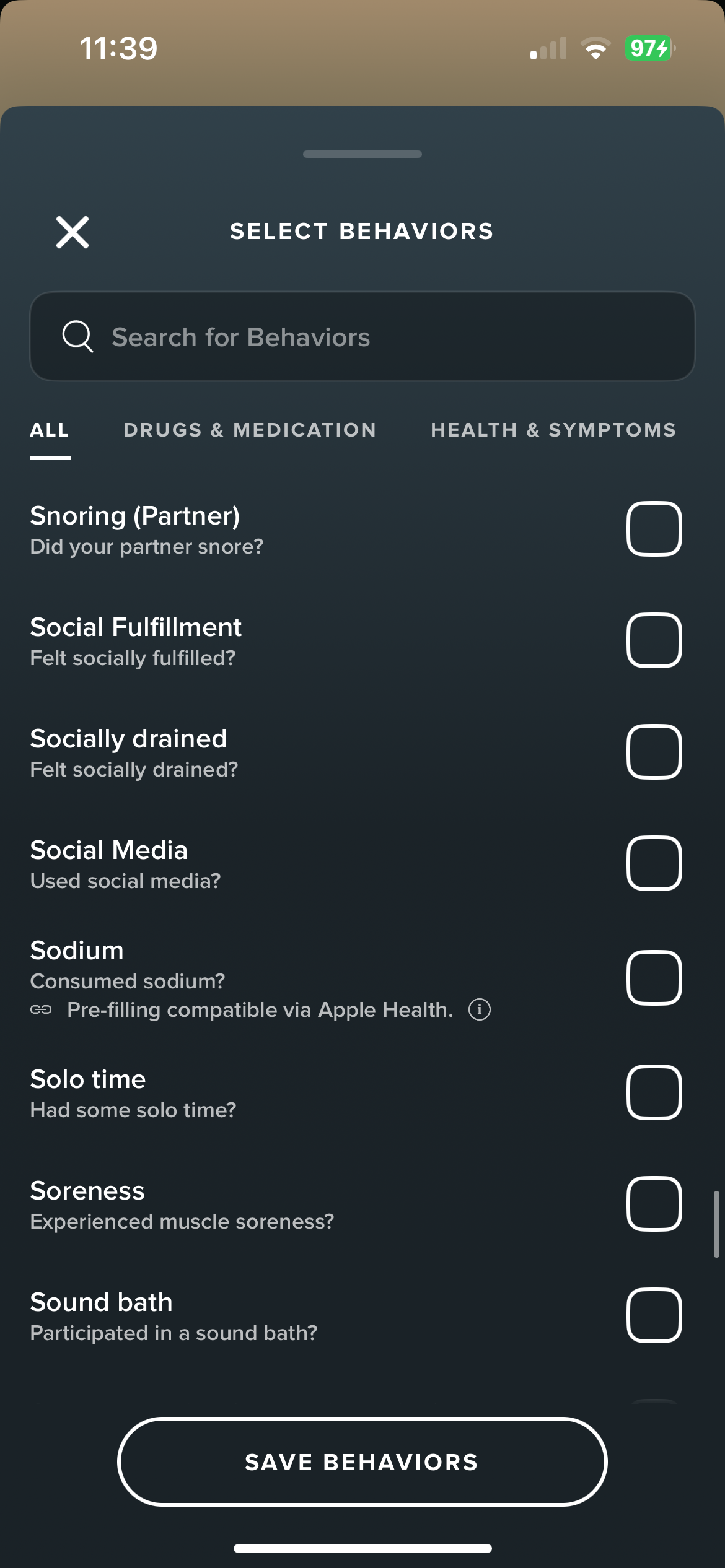The height and width of the screenshot is (1568, 725).
Task: Tap the magnifying glass search icon
Action: 77,337
